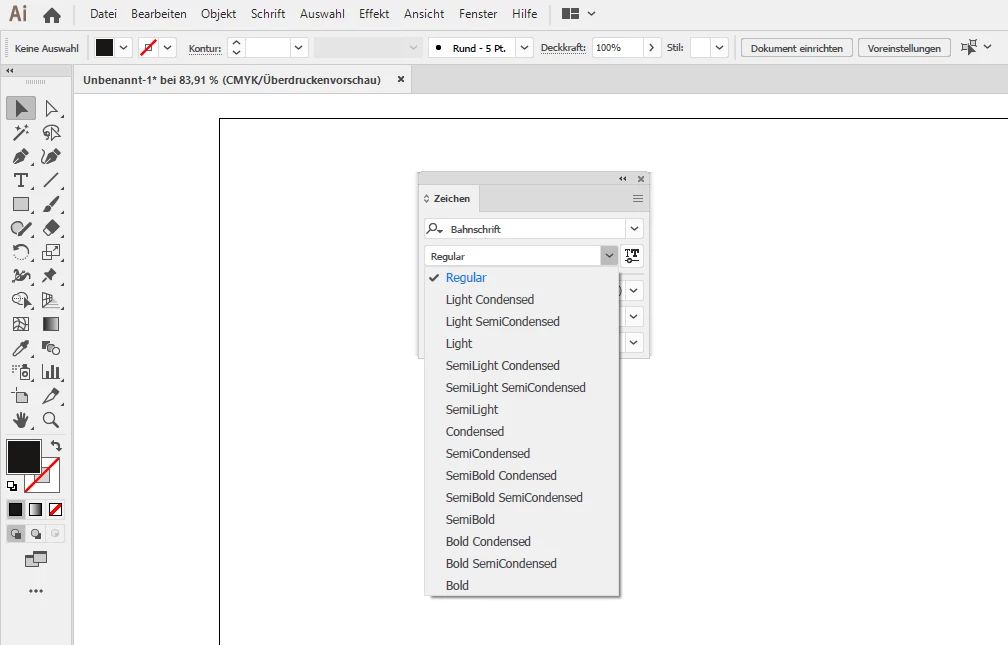Click Voreinstellungen button

point(904,48)
